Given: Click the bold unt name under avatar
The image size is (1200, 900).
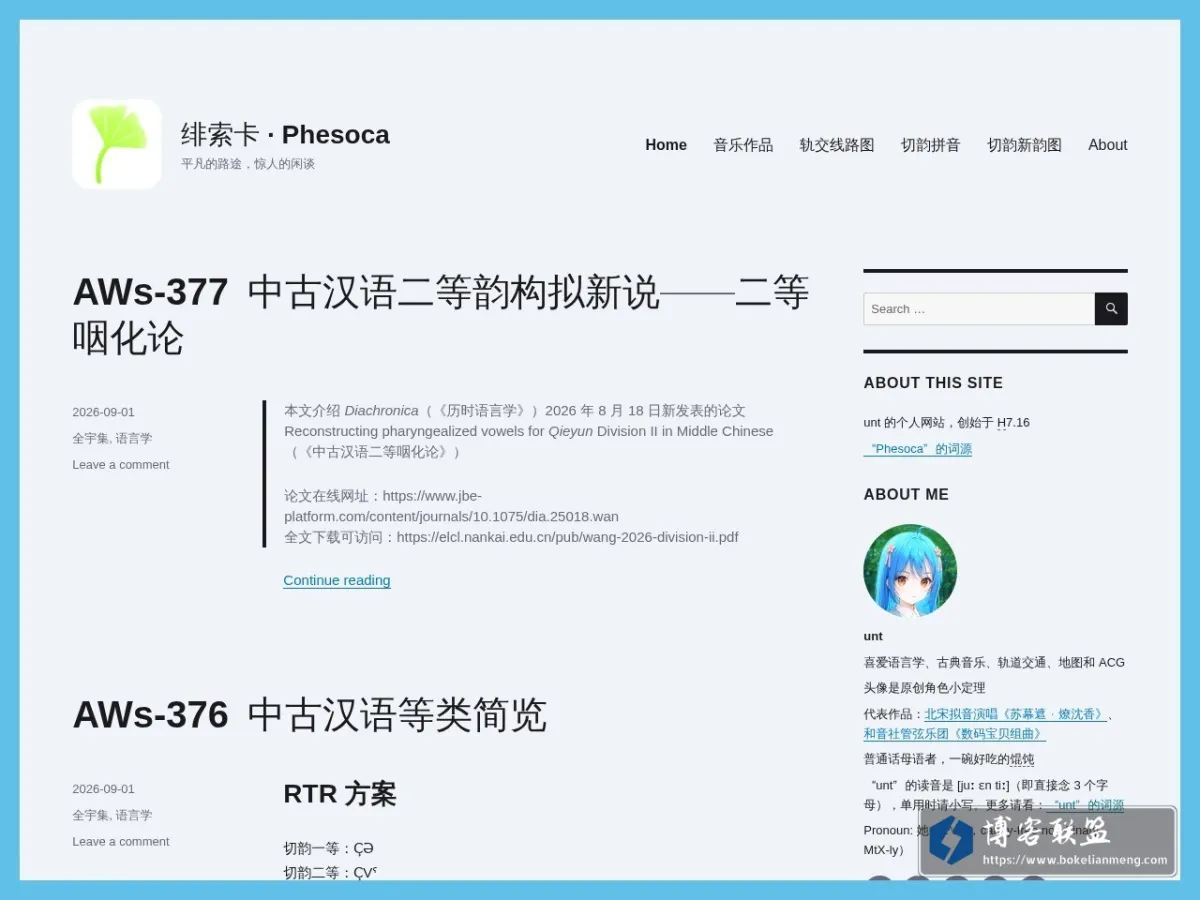Looking at the screenshot, I should [x=873, y=636].
